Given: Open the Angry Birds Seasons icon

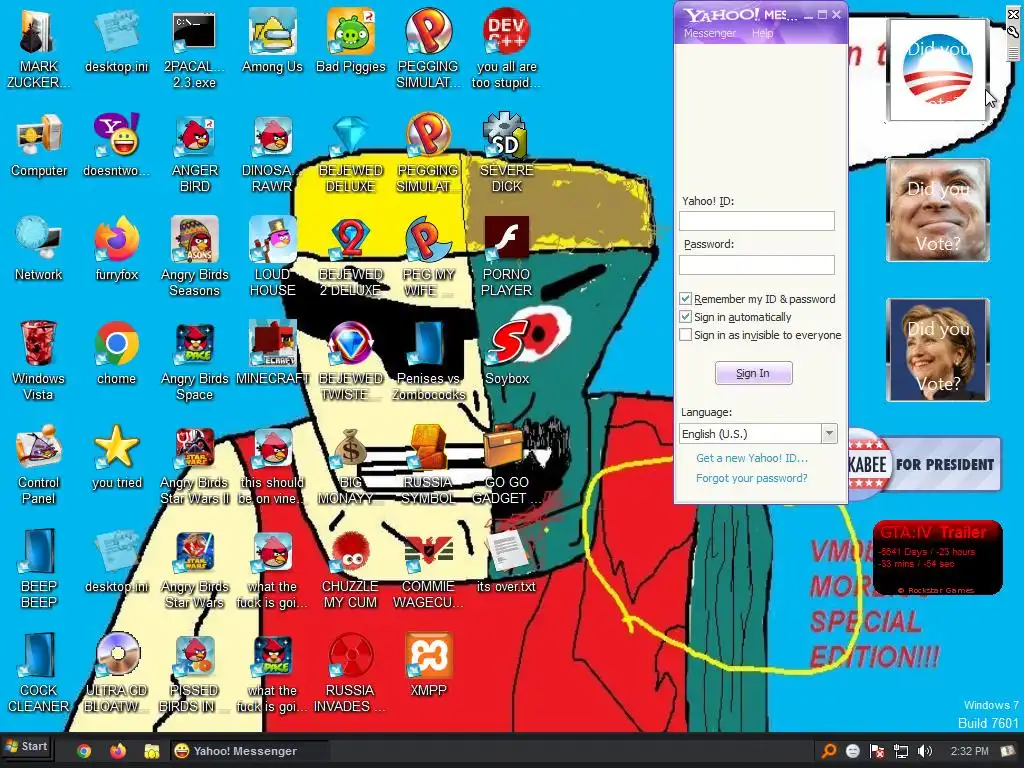Looking at the screenshot, I should pos(195,256).
